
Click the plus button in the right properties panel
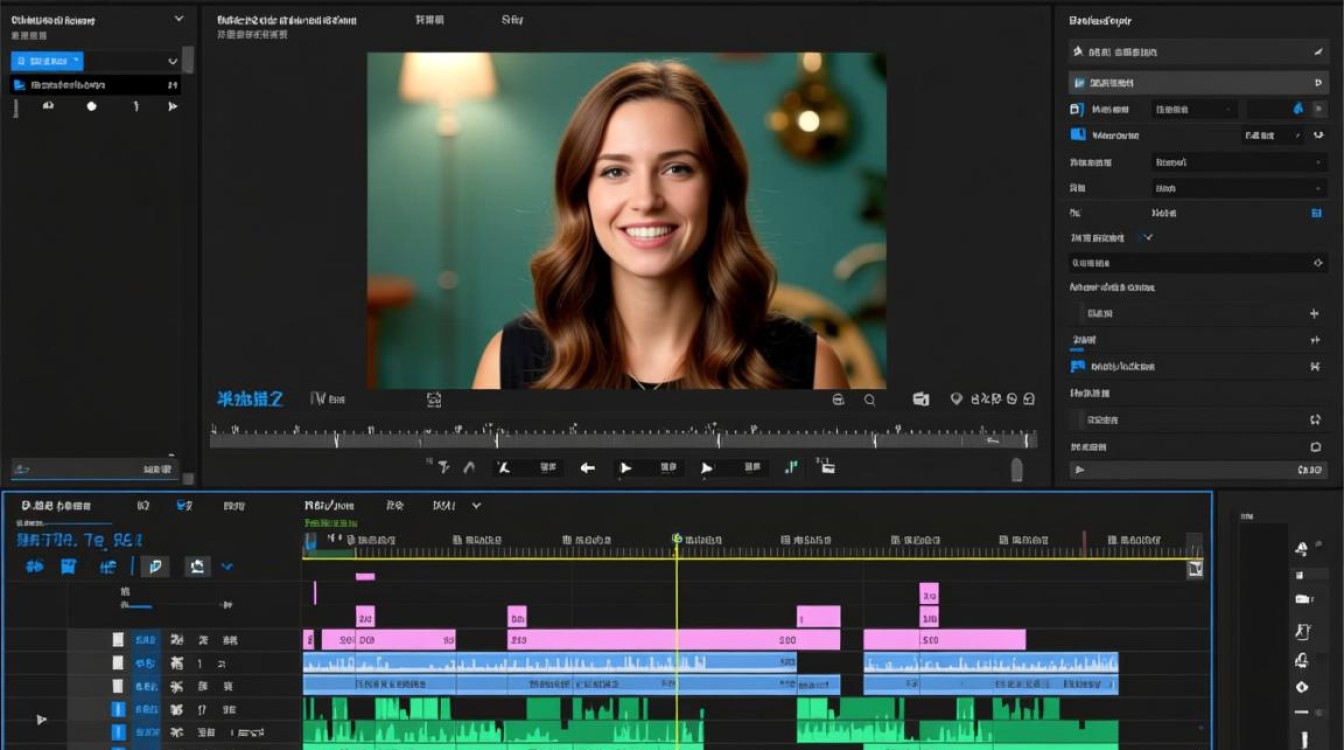point(1315,313)
